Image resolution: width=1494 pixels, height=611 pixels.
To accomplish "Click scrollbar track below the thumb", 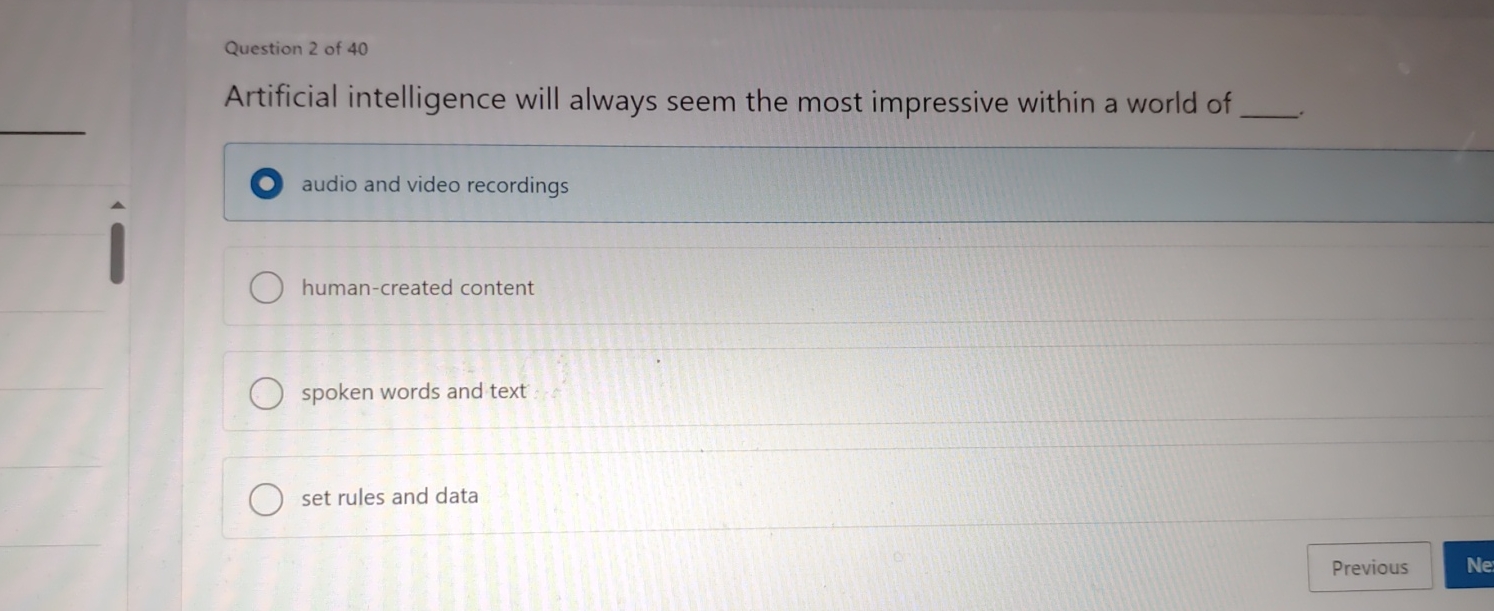I will [x=117, y=420].
